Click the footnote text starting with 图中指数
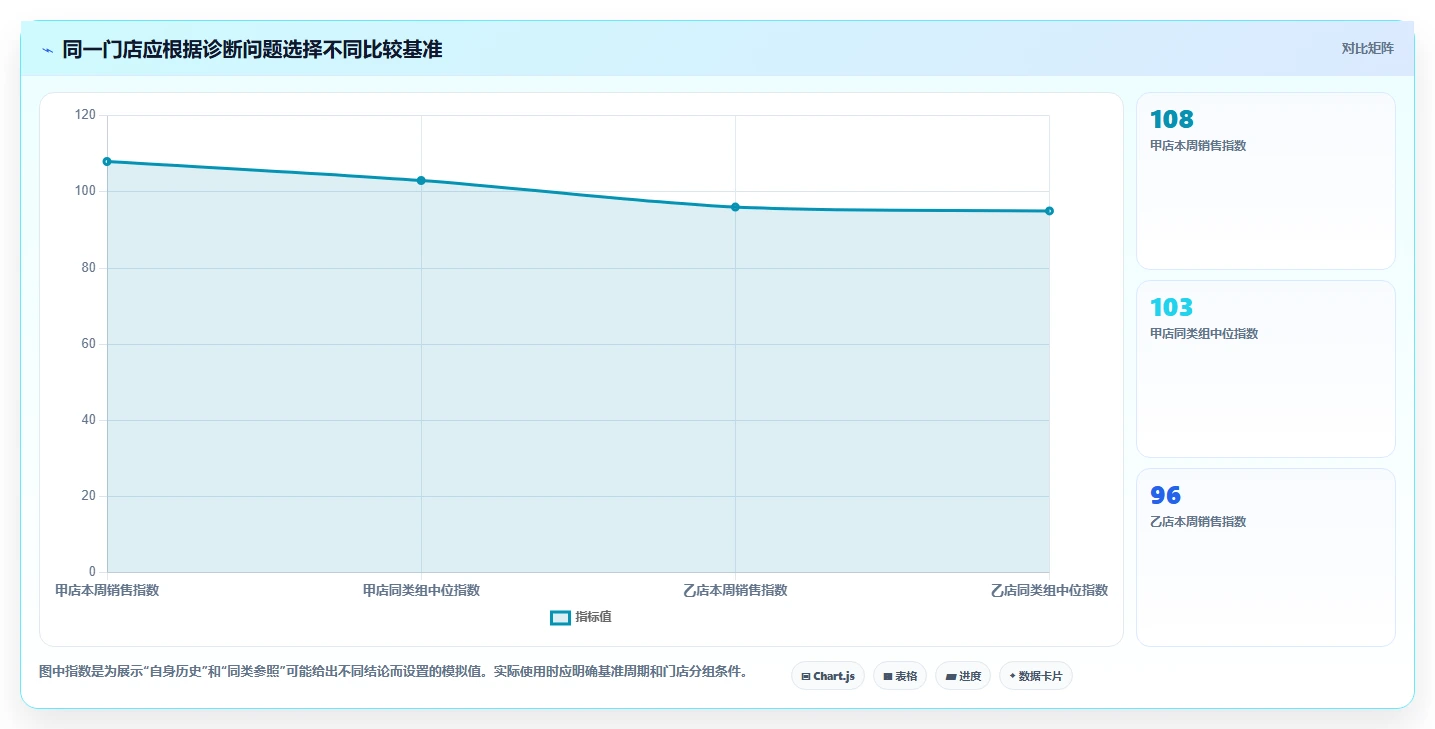 [393, 671]
